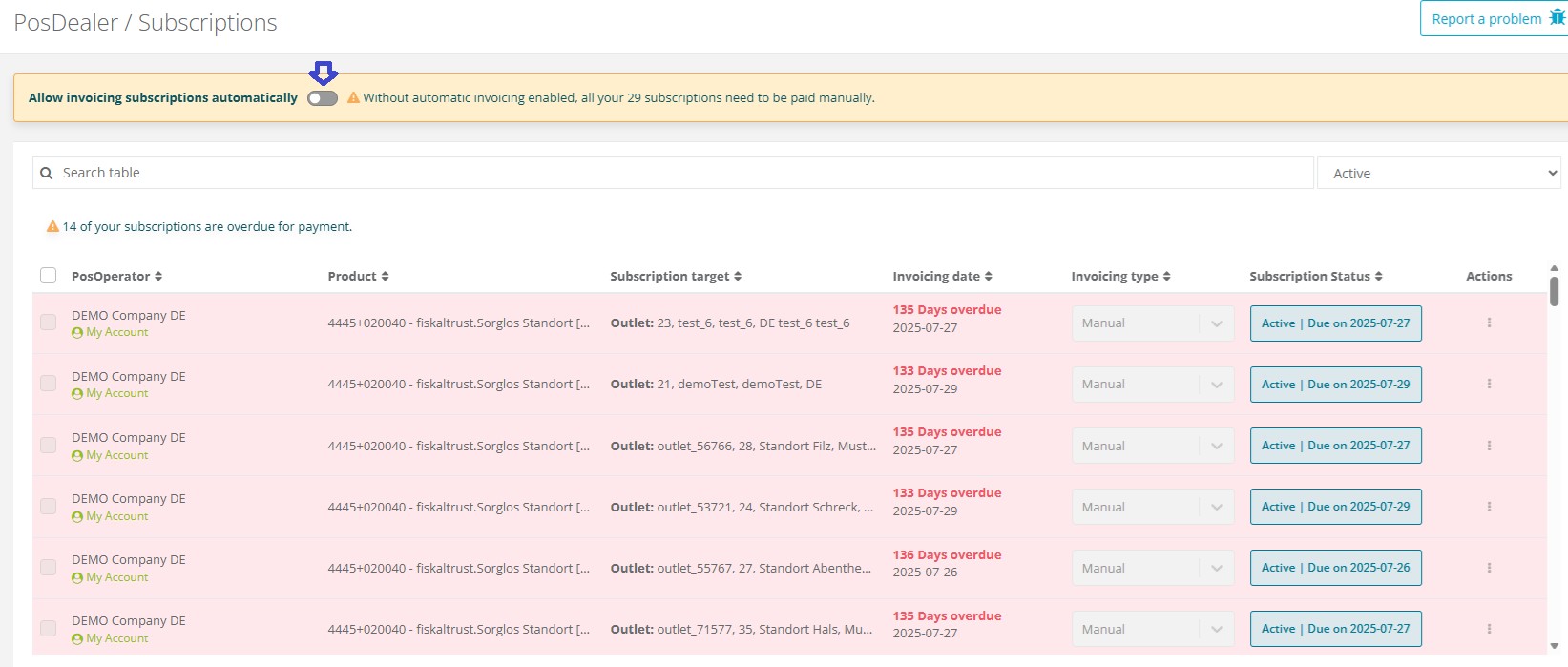Sort by Subscription Status column

pyautogui.click(x=1378, y=277)
